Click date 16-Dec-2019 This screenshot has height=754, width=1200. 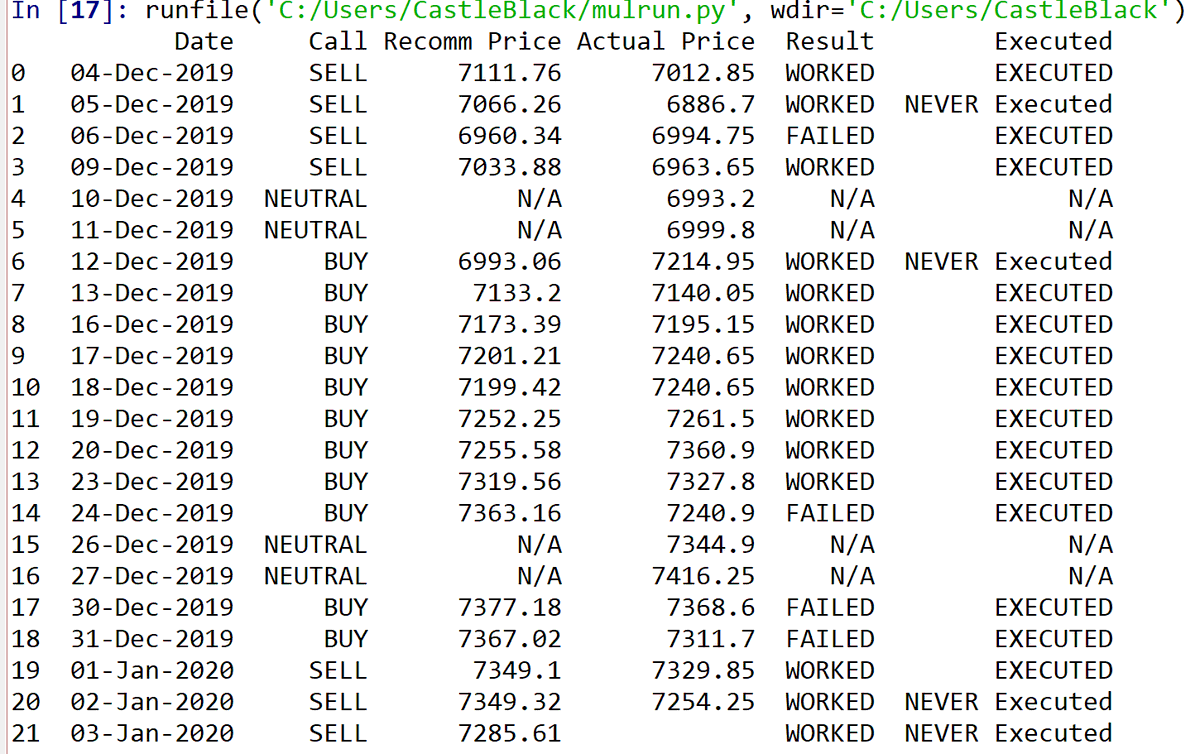tap(152, 325)
